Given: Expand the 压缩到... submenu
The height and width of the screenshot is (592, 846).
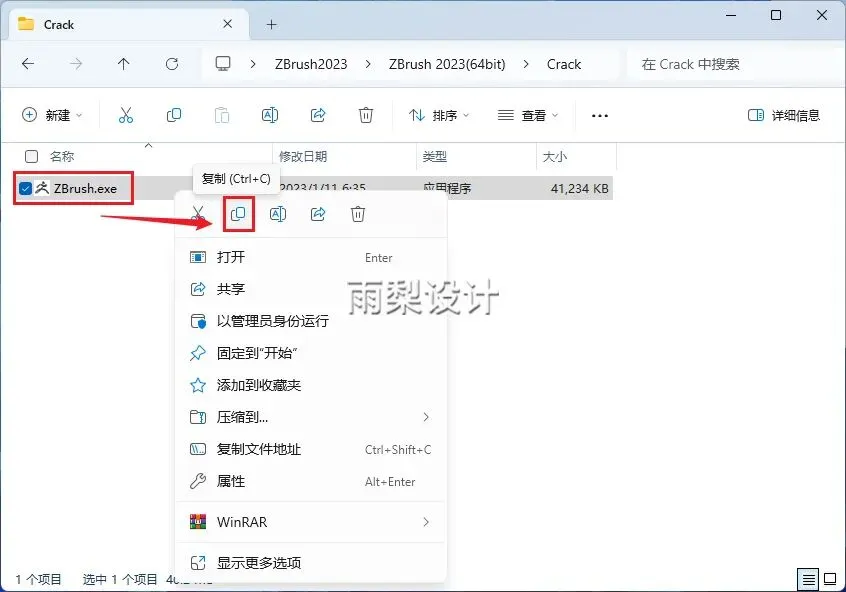Looking at the screenshot, I should (426, 417).
